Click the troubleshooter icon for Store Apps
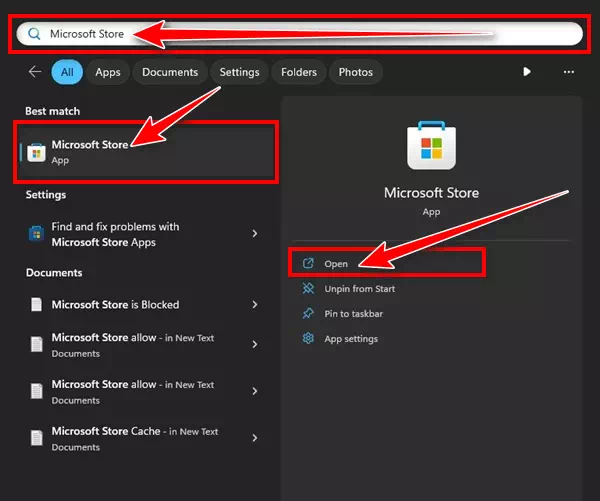Image resolution: width=600 pixels, height=501 pixels. tap(36, 234)
